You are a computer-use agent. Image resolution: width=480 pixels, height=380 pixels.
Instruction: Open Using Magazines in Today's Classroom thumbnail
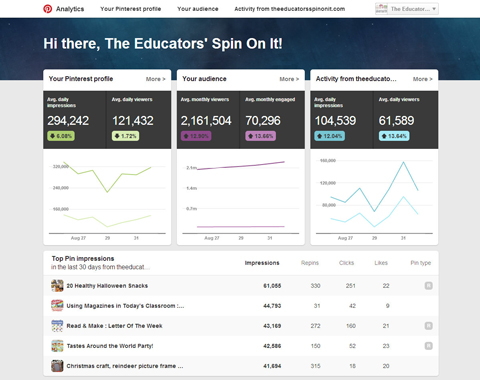coord(57,306)
